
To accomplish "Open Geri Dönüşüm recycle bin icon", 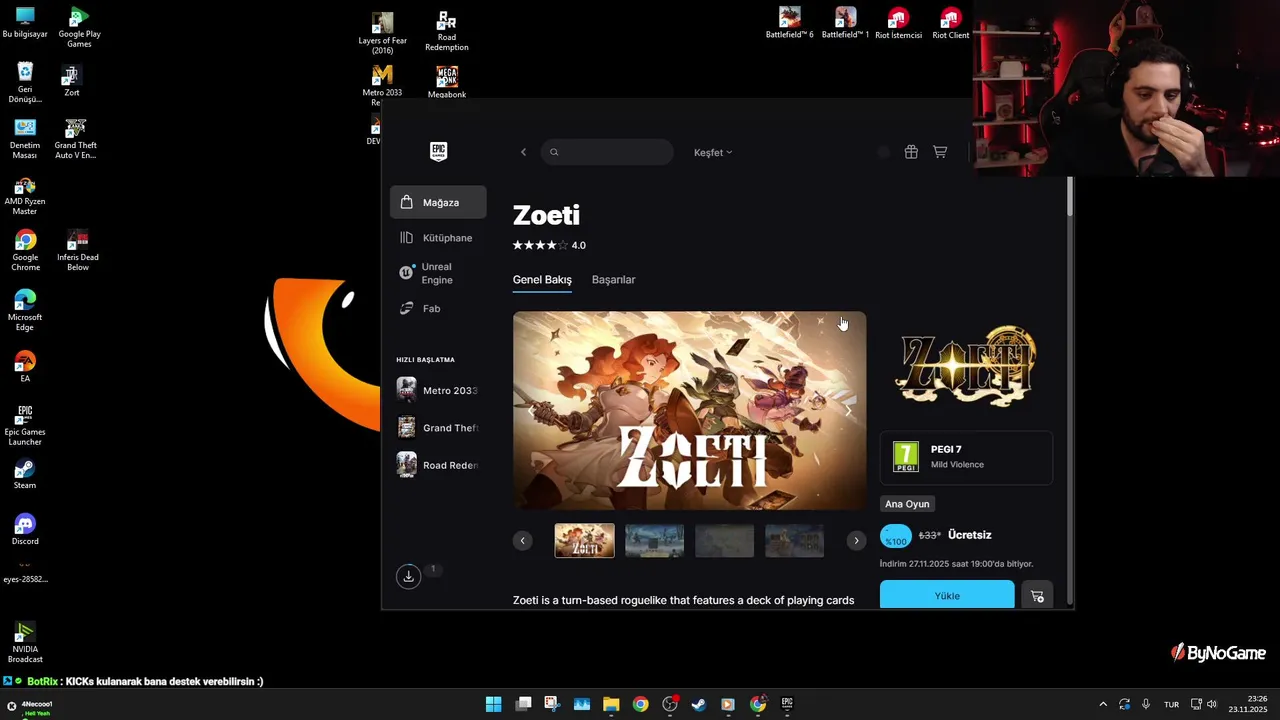I will coord(25,83).
